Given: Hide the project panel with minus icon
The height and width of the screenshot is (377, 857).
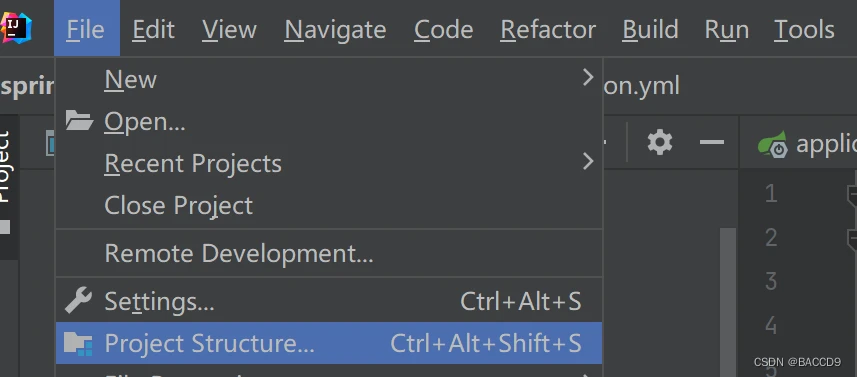Looking at the screenshot, I should (x=712, y=143).
